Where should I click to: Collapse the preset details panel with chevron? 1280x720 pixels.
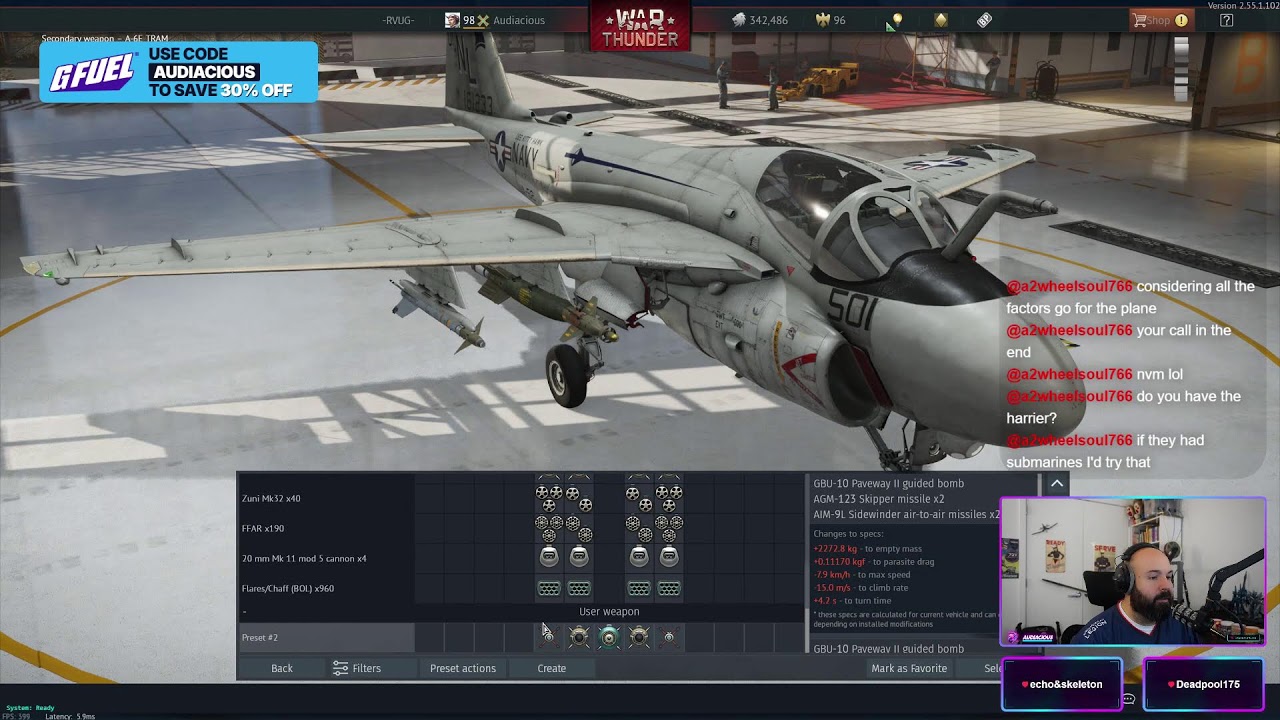tap(1057, 484)
